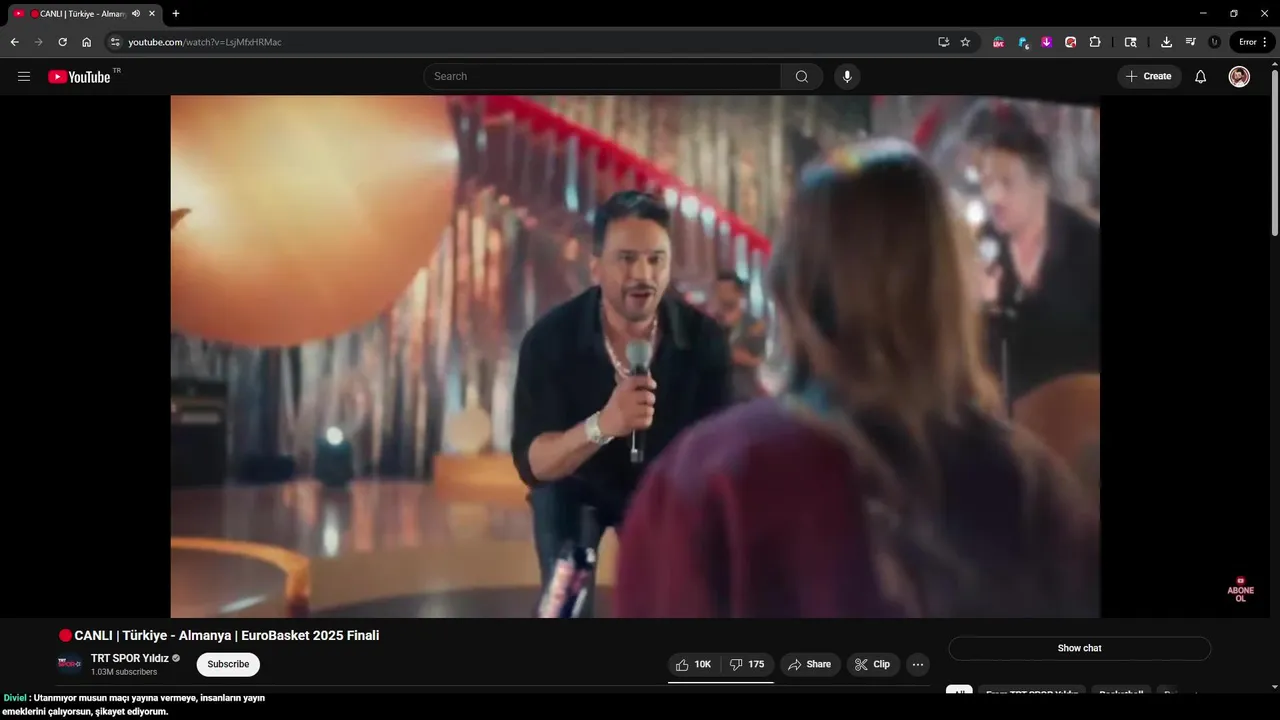Install app icon in address bar

(x=943, y=42)
